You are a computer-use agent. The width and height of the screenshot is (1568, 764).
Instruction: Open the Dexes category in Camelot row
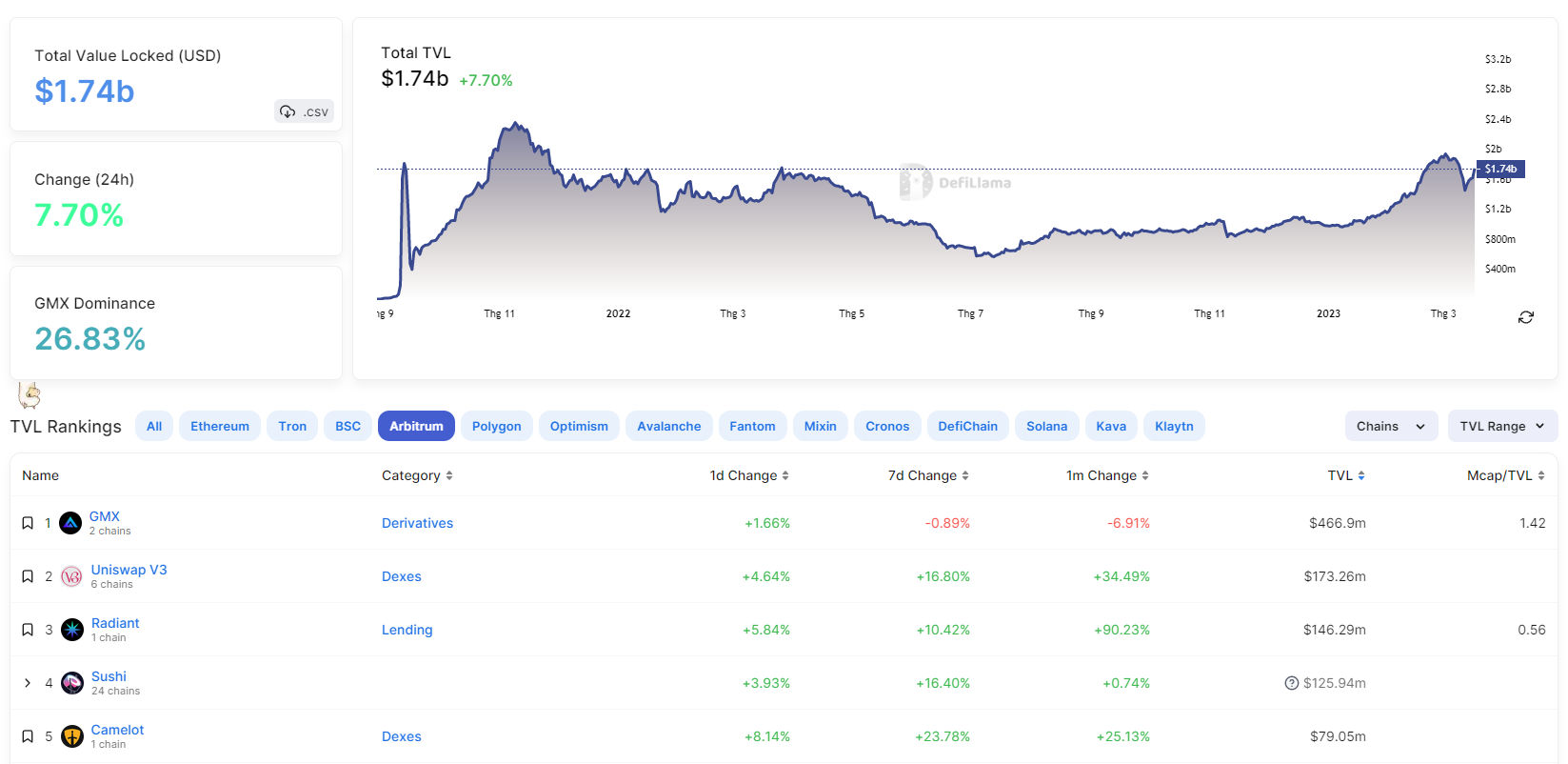pos(402,736)
